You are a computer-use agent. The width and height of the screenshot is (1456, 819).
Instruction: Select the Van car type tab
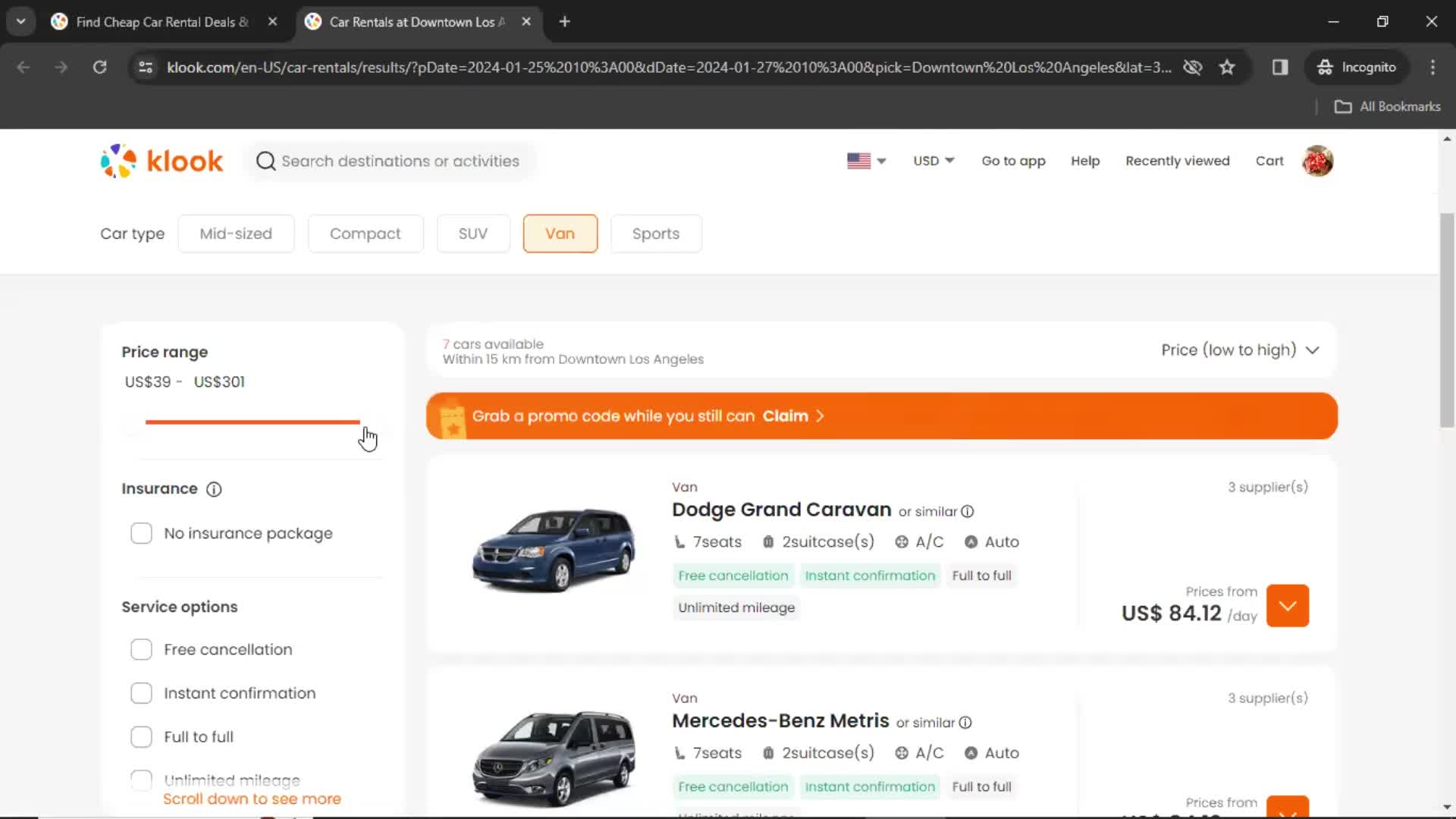559,233
